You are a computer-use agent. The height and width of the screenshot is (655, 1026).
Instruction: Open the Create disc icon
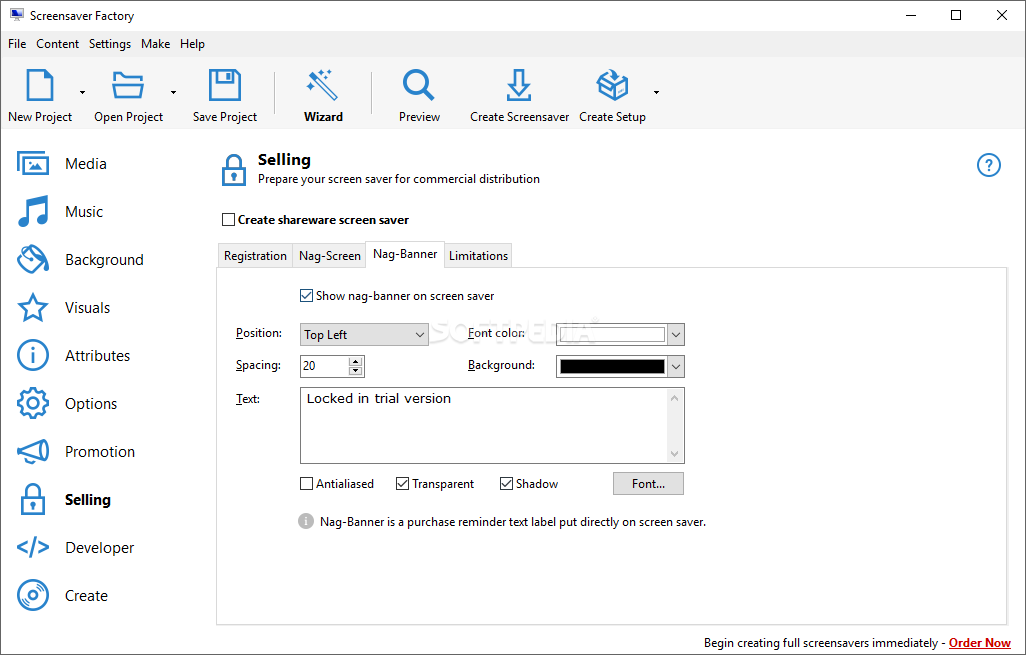(x=33, y=595)
